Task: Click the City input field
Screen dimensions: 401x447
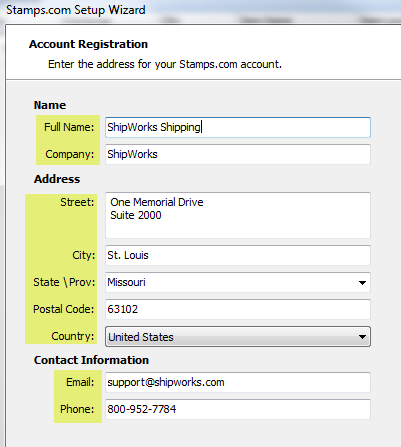Action: coord(238,255)
